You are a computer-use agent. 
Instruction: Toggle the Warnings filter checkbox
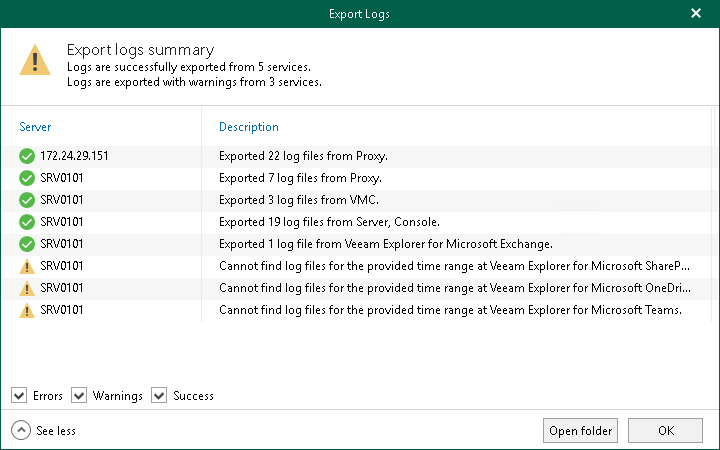(x=79, y=396)
